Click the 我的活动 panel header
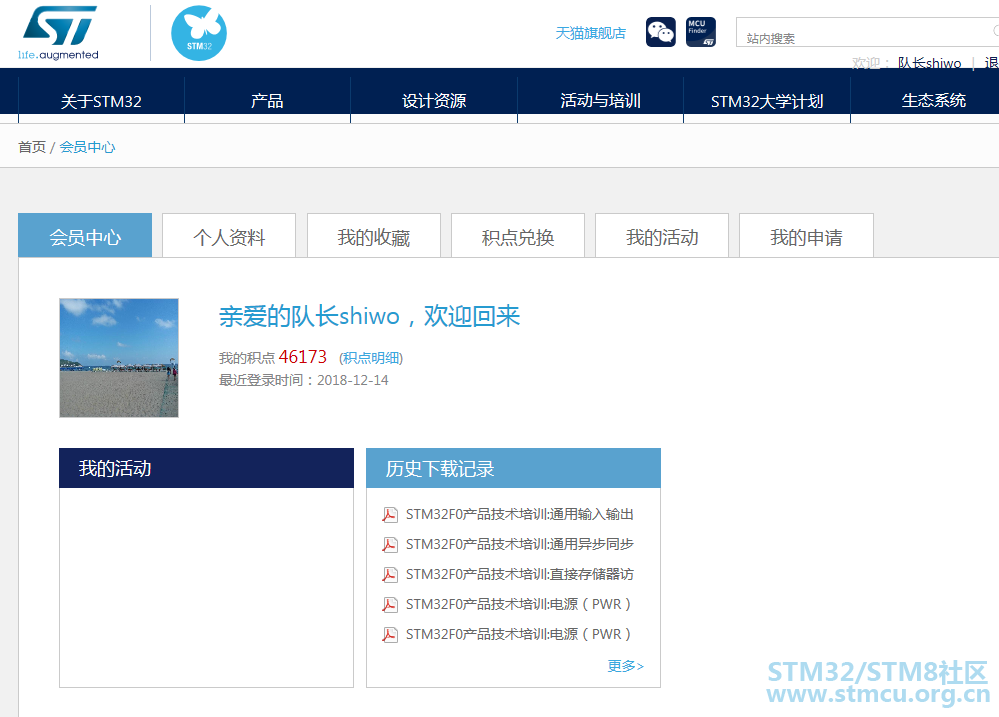 pos(206,468)
